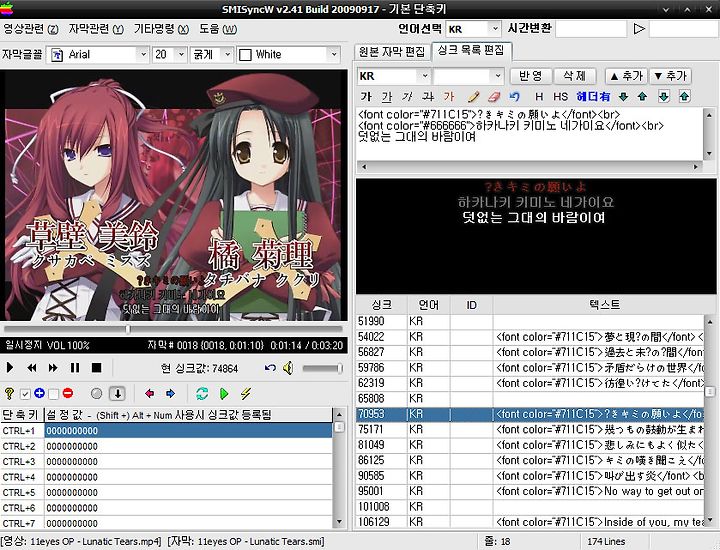Click the 싱크 column header
Viewport: 720px width, 550px height.
[x=382, y=304]
